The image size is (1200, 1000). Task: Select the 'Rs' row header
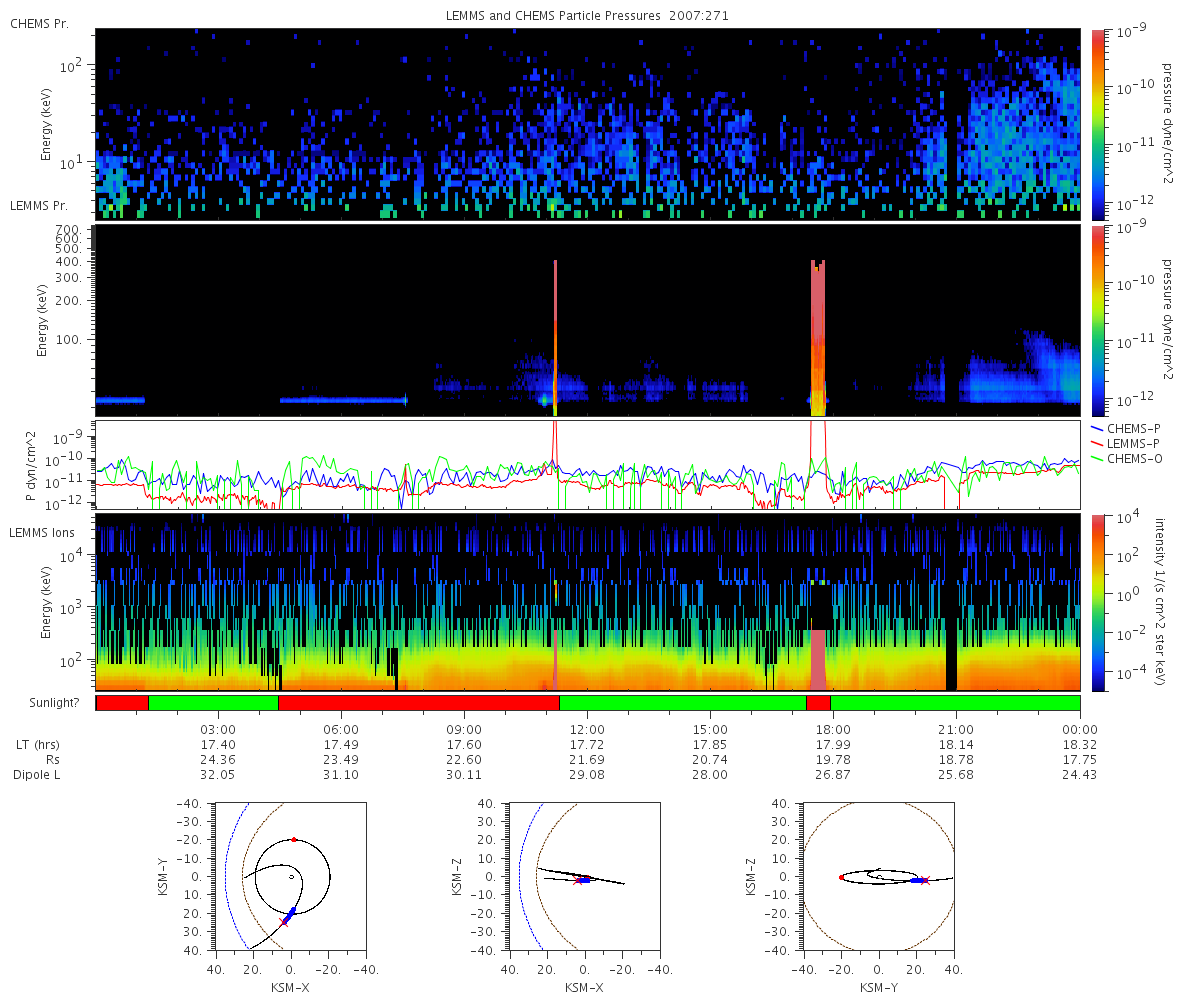53,760
